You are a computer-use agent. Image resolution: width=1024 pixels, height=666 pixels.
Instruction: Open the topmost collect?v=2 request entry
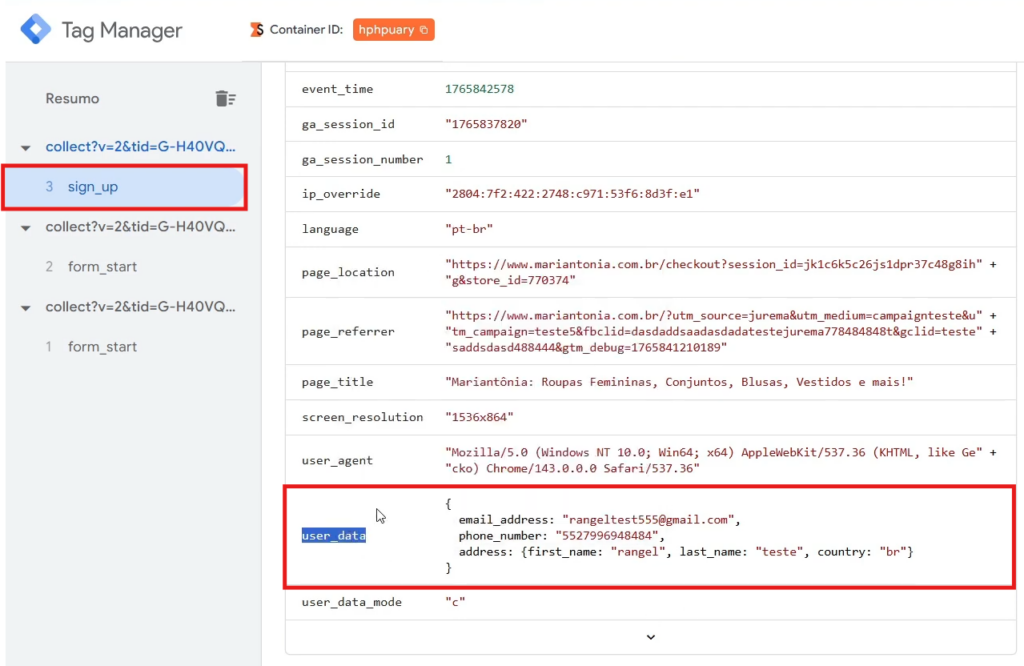[x=140, y=147]
